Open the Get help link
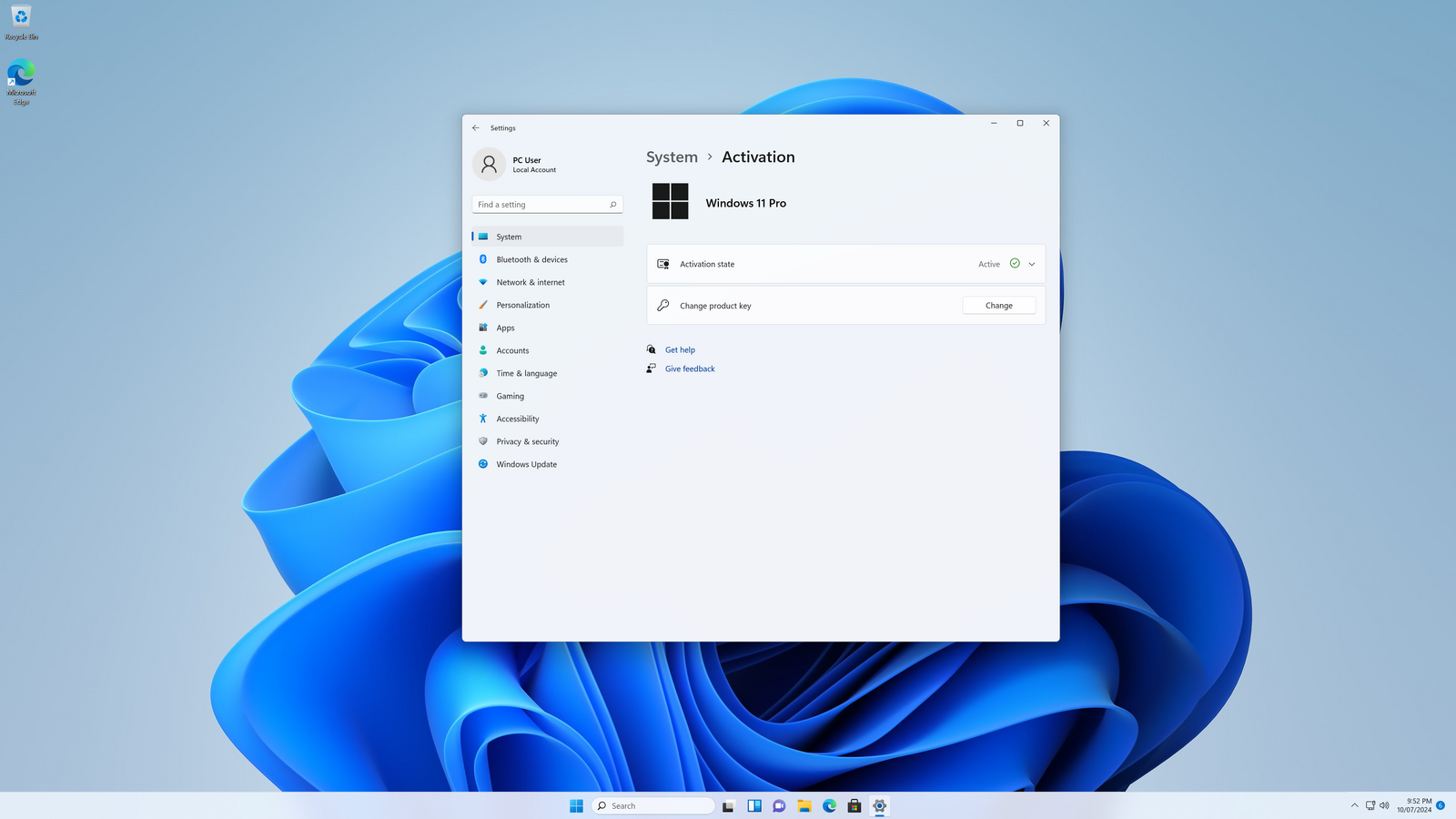Screen dimensions: 1456x819 click(x=680, y=349)
